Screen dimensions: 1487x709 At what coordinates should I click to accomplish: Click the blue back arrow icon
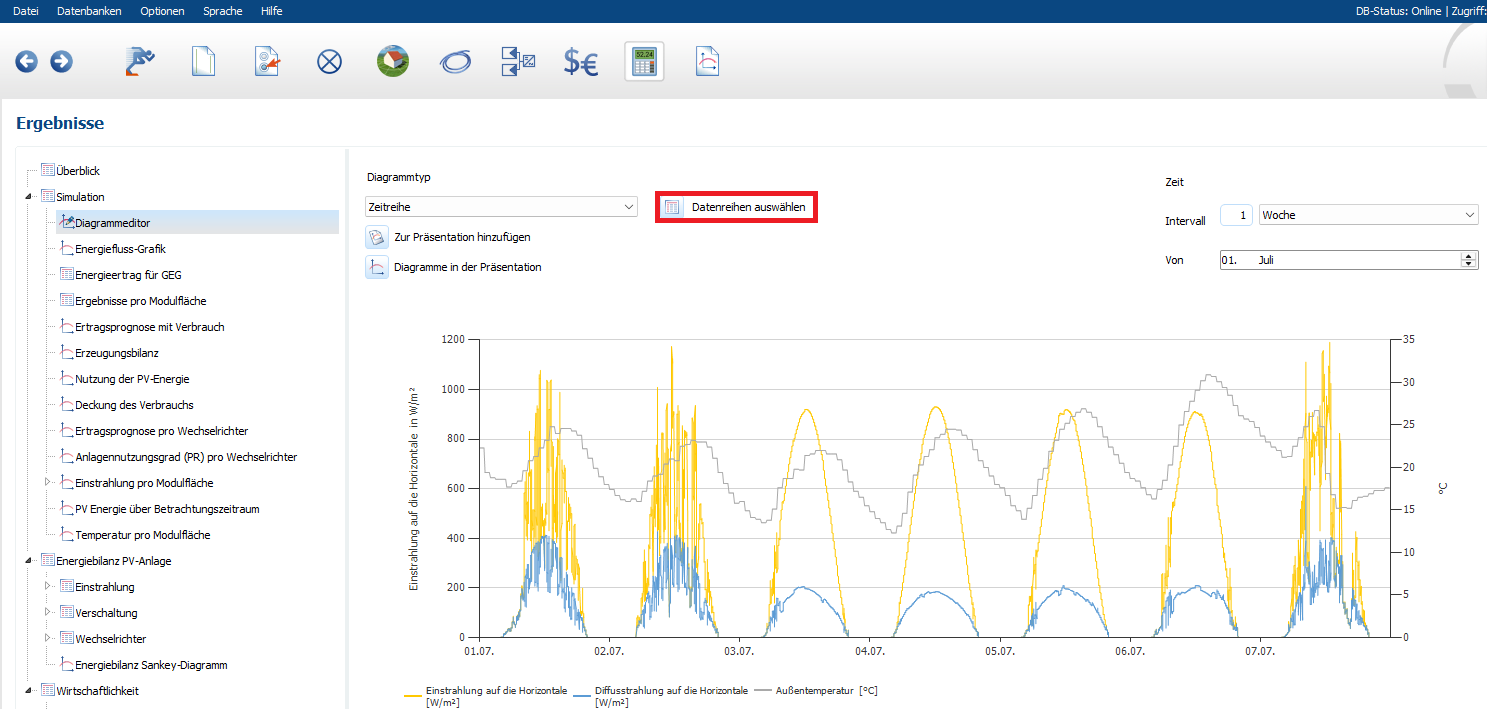(26, 62)
